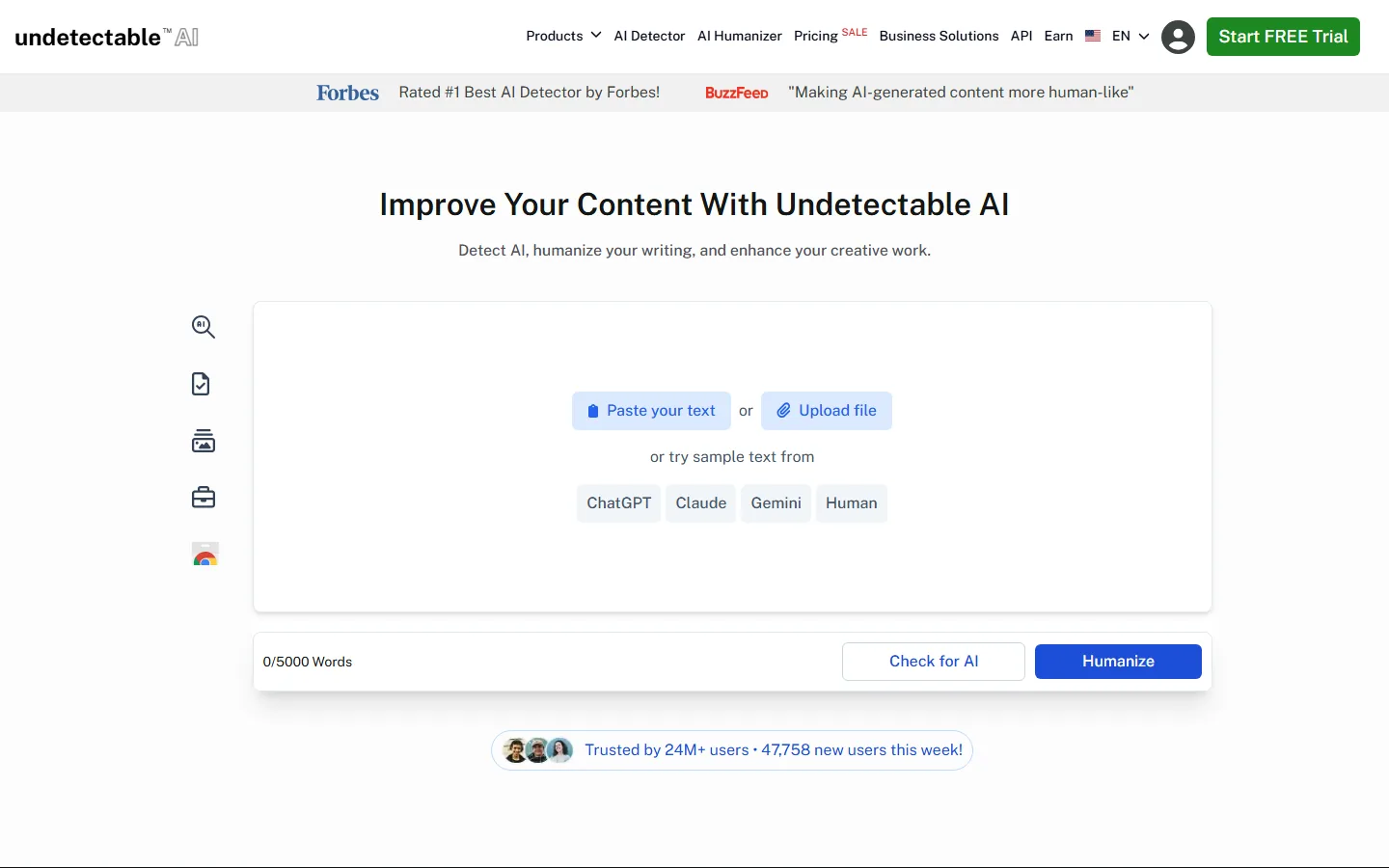Click the Check for AI button
The height and width of the screenshot is (868, 1389).
[934, 662]
